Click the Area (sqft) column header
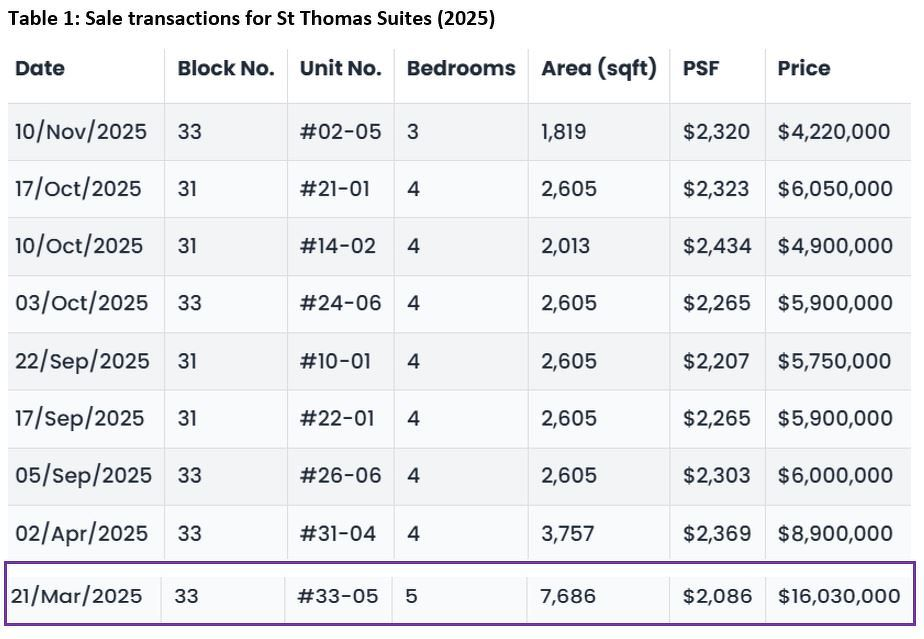 [x=598, y=69]
